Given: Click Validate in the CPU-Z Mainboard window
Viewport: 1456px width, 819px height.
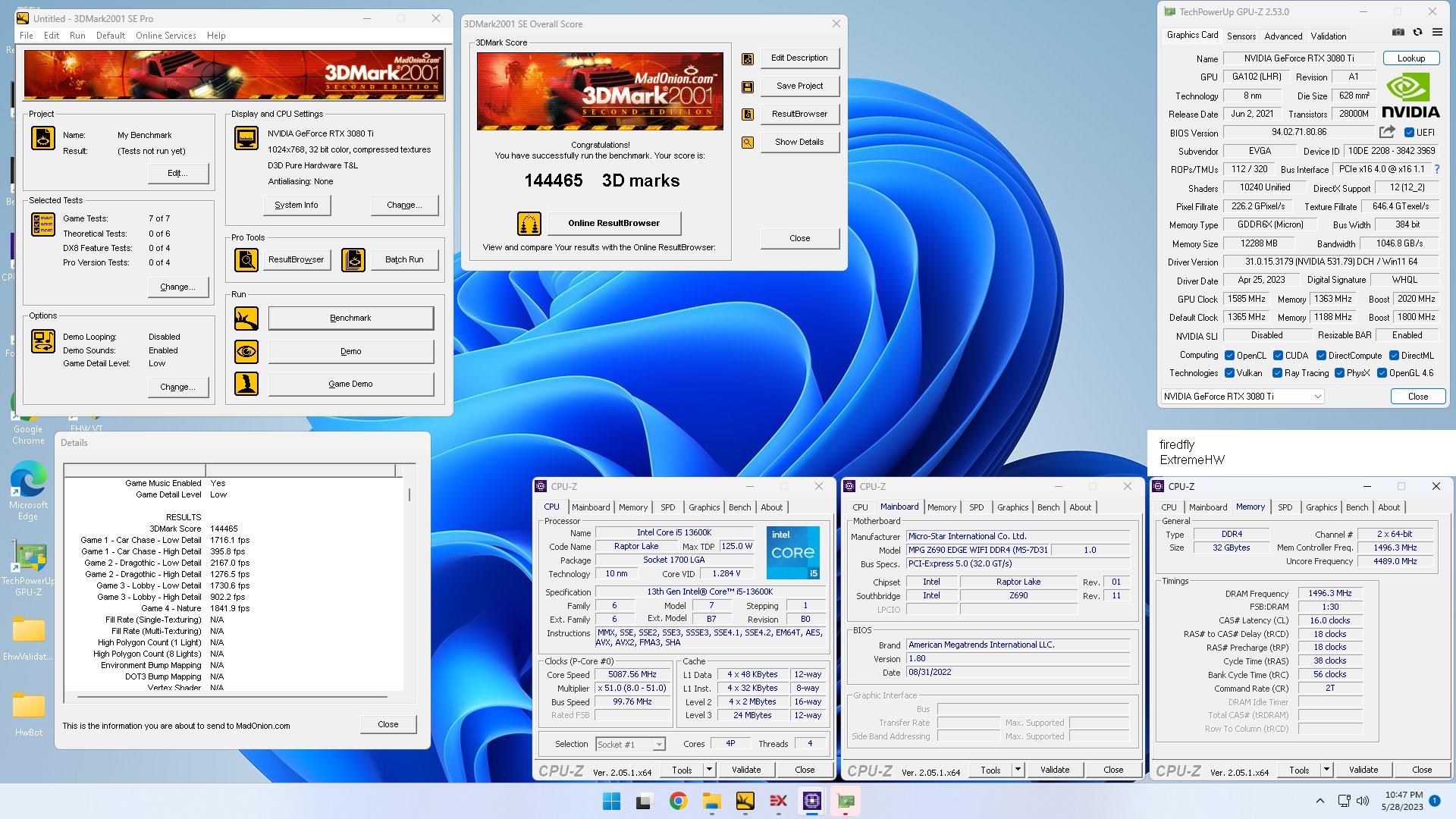Looking at the screenshot, I should tap(1055, 770).
